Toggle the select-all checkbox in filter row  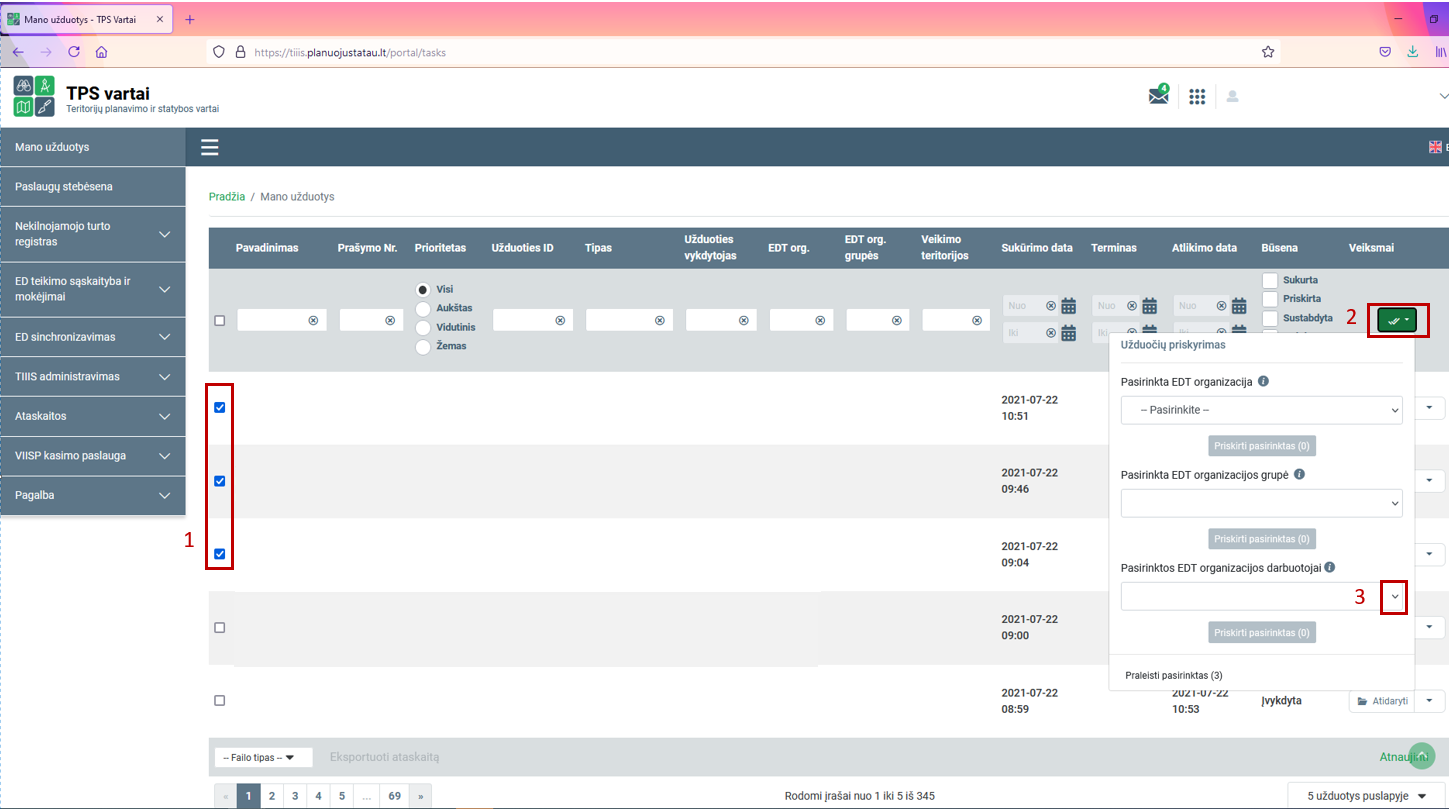click(220, 320)
